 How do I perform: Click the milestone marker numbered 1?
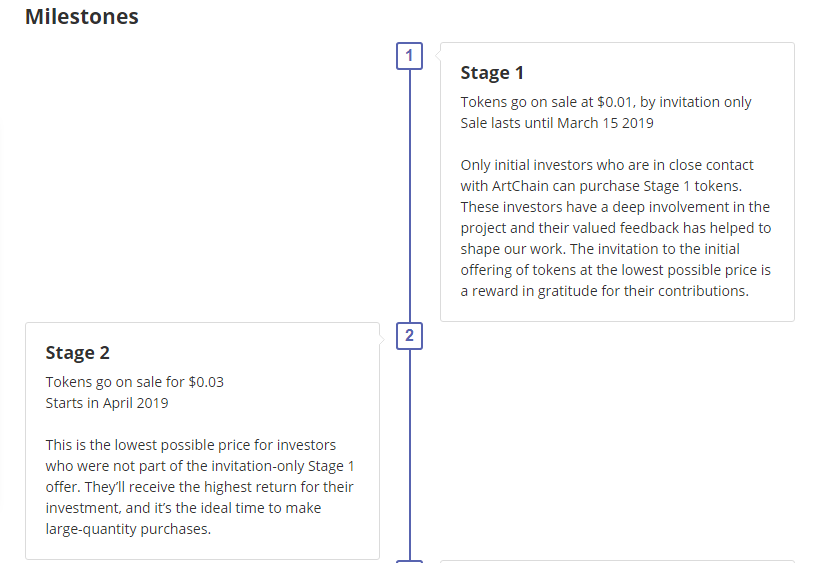click(x=409, y=56)
